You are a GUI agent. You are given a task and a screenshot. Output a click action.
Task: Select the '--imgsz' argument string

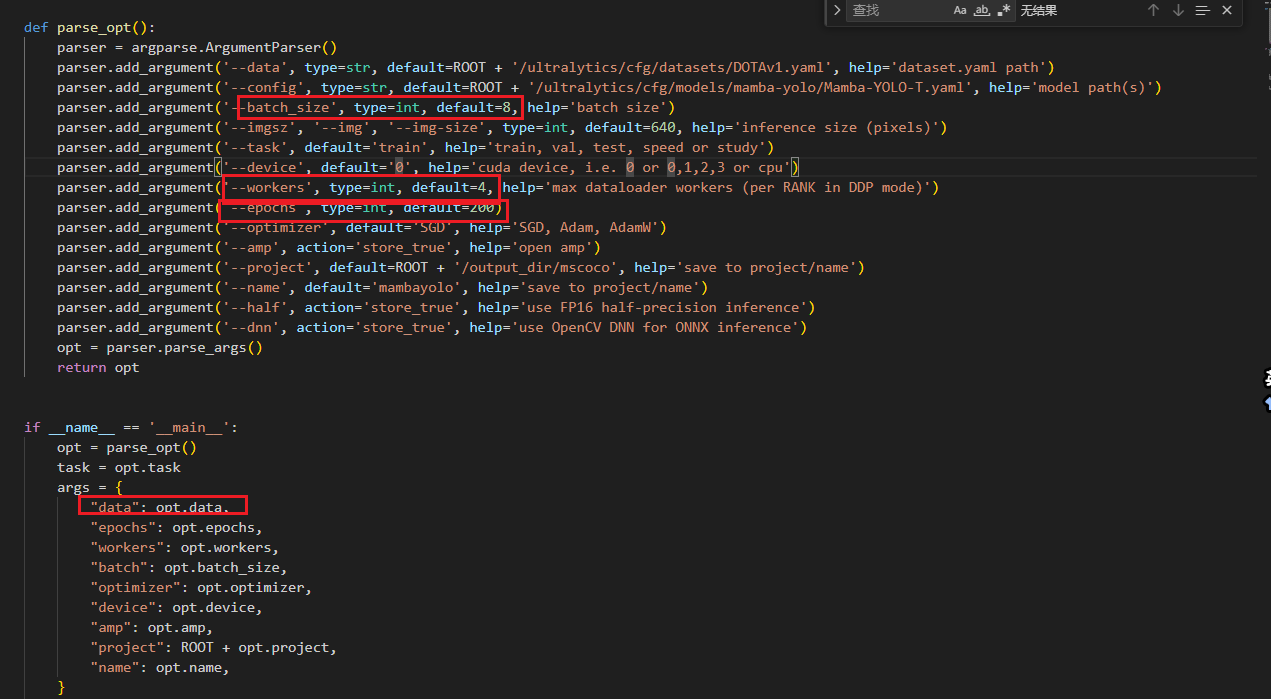[263, 127]
